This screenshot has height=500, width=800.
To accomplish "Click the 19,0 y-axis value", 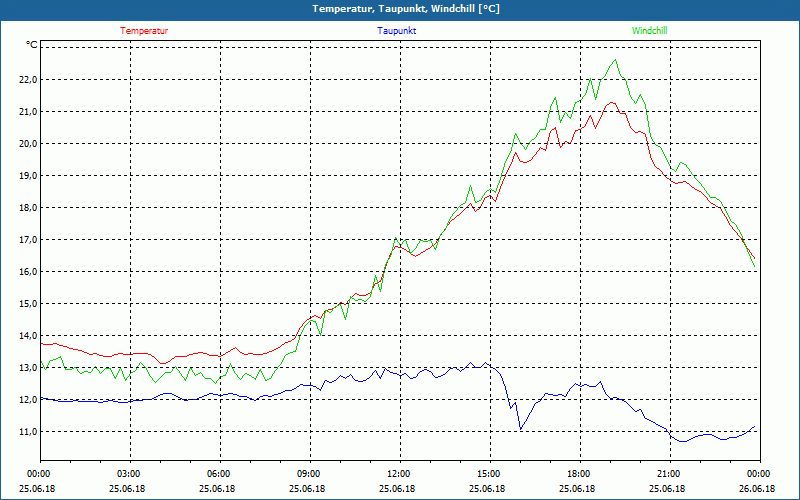I will pos(29,176).
